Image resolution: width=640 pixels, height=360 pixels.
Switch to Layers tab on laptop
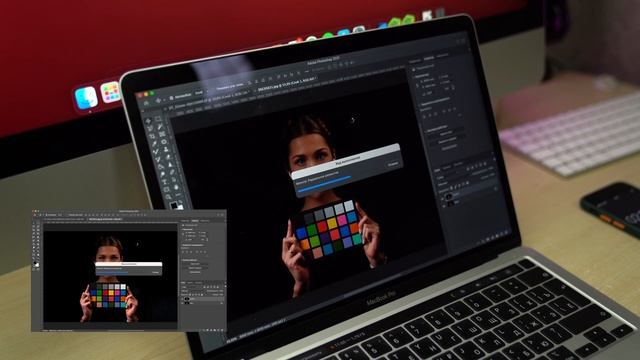tap(437, 170)
